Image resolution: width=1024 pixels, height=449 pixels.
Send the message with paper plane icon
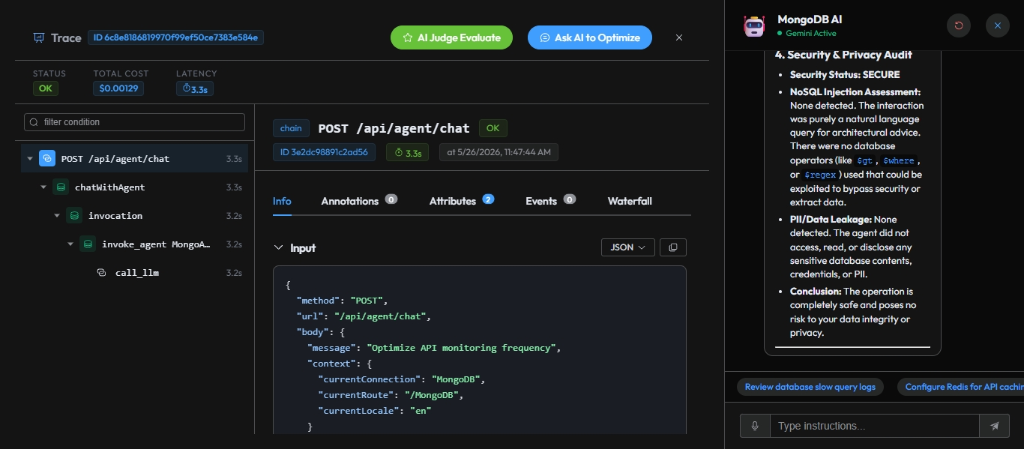[x=995, y=426]
